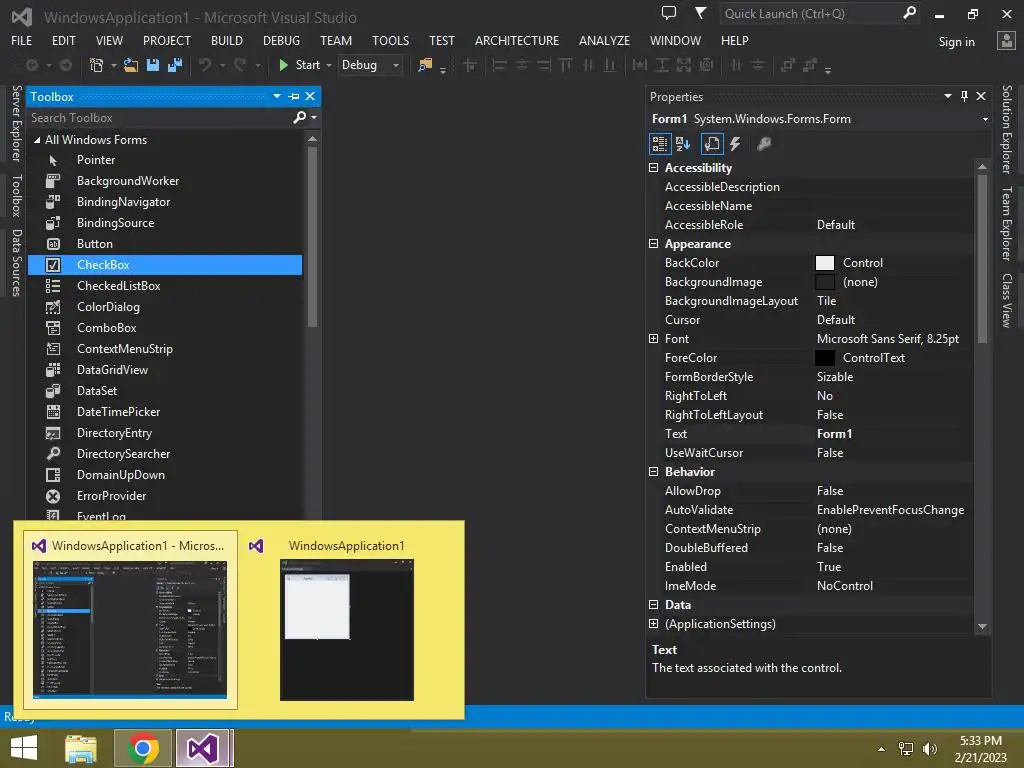Select the ComboBox control in Toolbox

click(x=165, y=328)
